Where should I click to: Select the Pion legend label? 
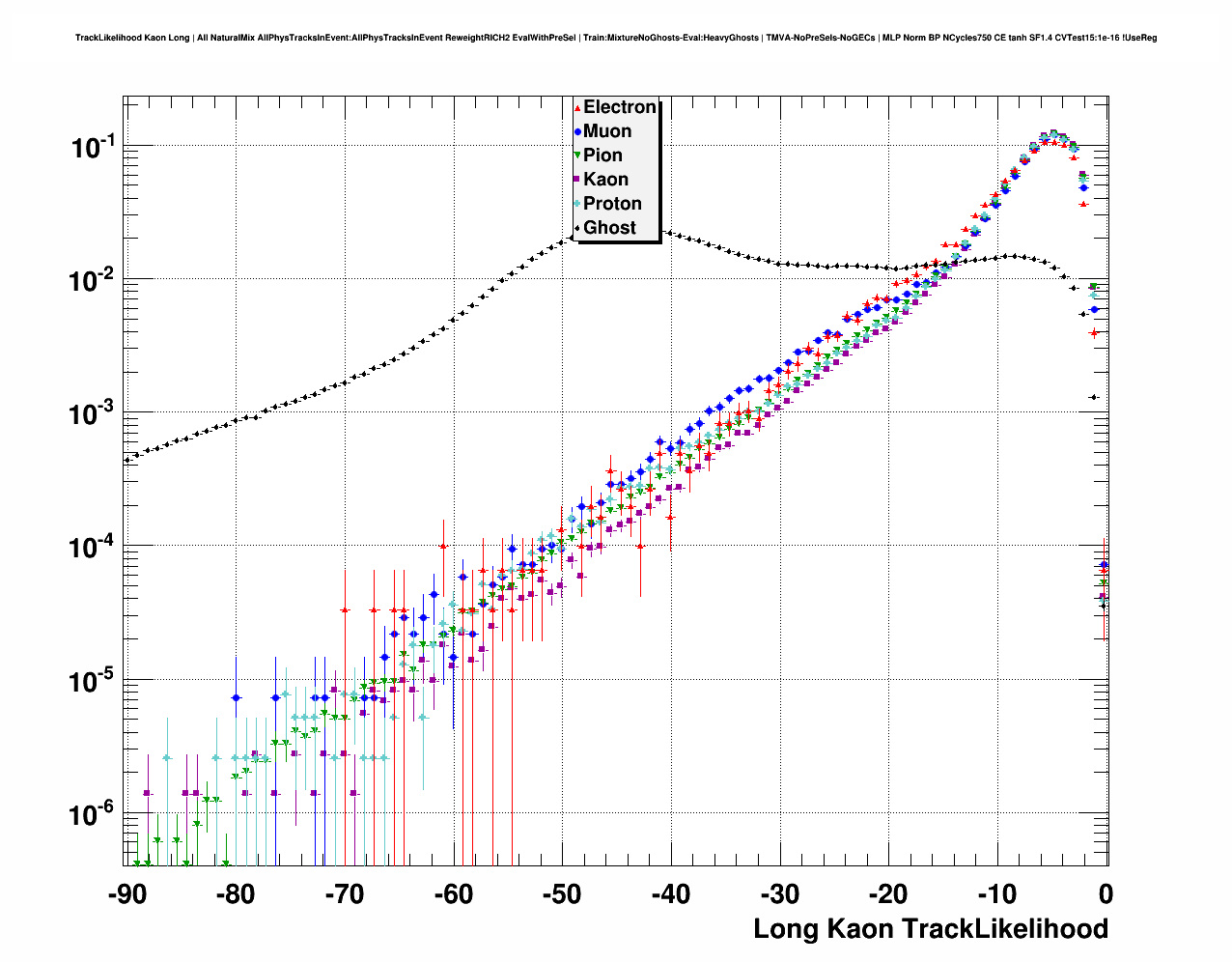pos(602,156)
